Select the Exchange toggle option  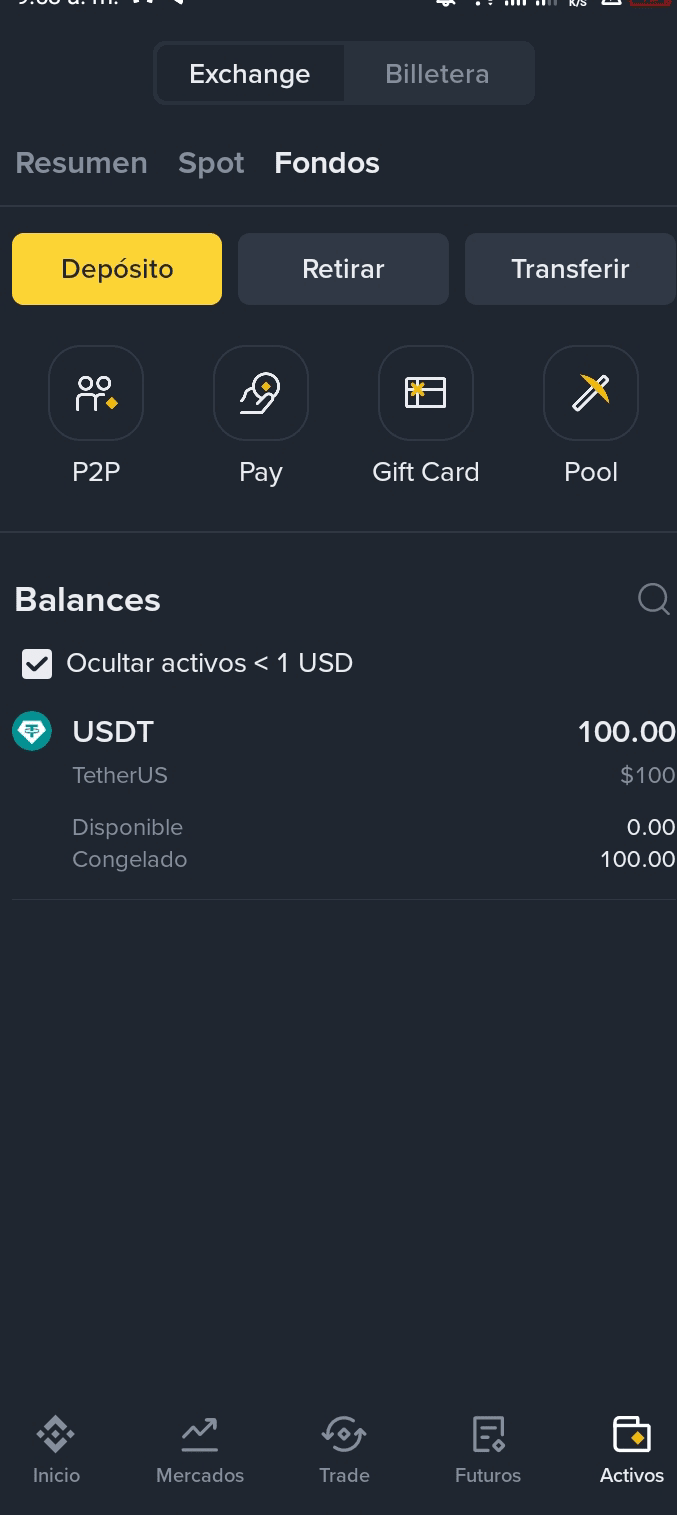tap(250, 74)
